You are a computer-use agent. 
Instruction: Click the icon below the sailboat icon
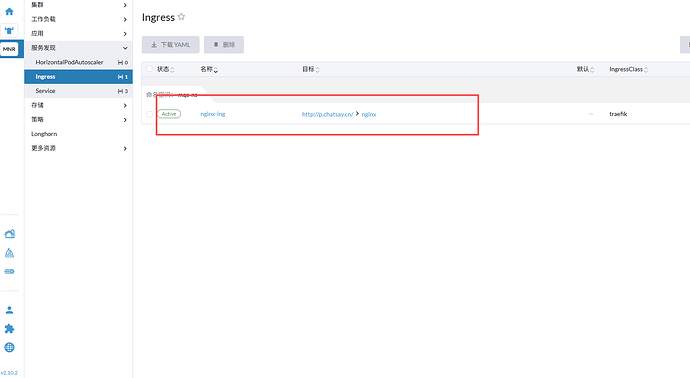click(x=9, y=272)
